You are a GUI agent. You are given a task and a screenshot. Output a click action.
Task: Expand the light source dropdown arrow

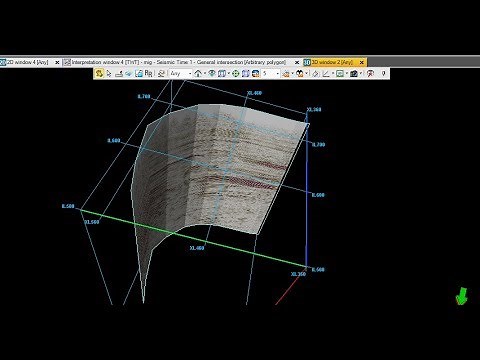pos(292,74)
